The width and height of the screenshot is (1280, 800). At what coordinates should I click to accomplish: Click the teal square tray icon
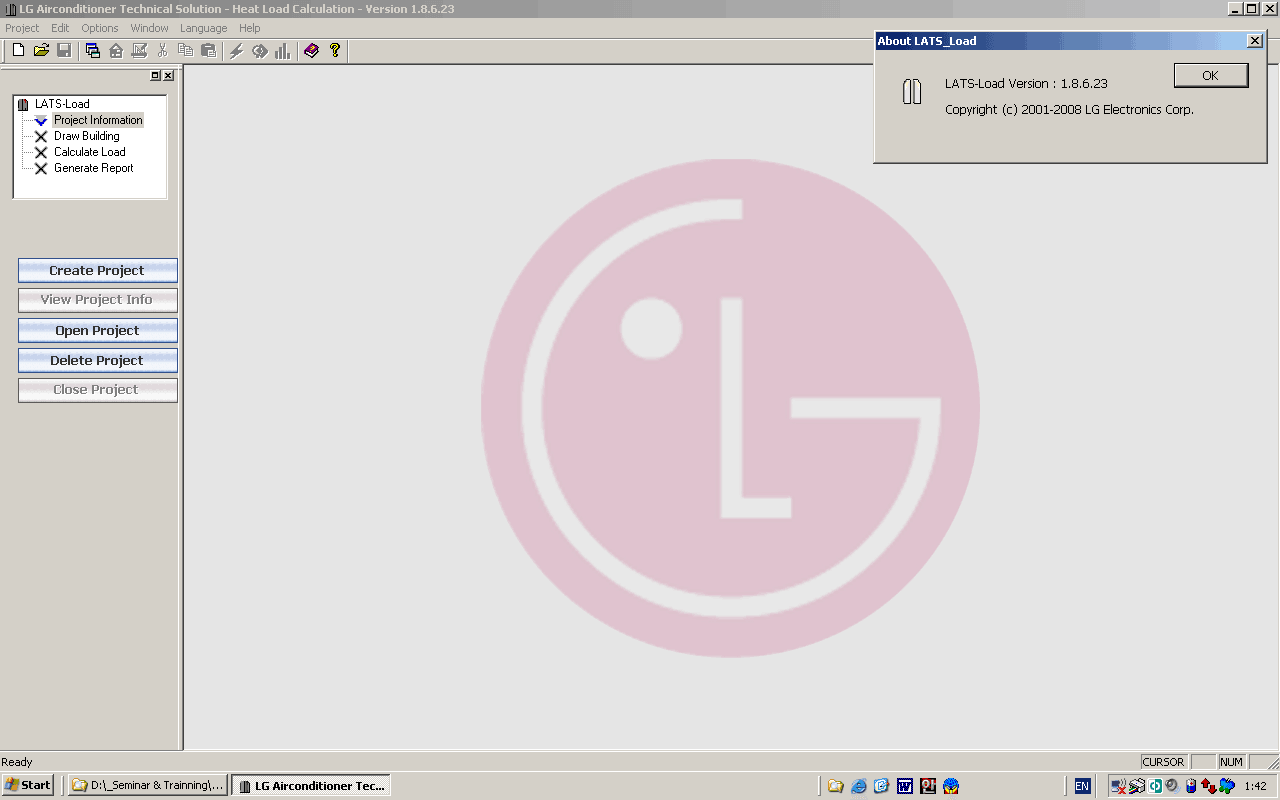point(1155,786)
